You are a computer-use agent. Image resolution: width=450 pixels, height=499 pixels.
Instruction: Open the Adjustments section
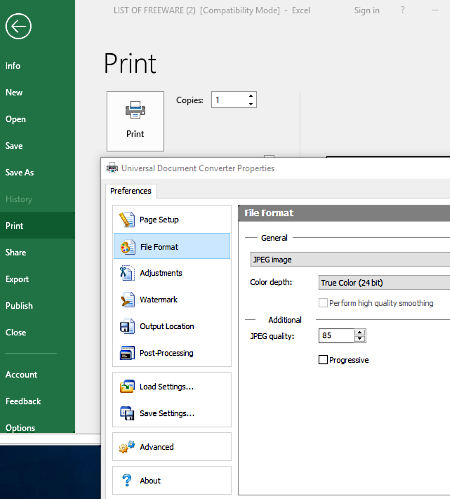pyautogui.click(x=172, y=273)
